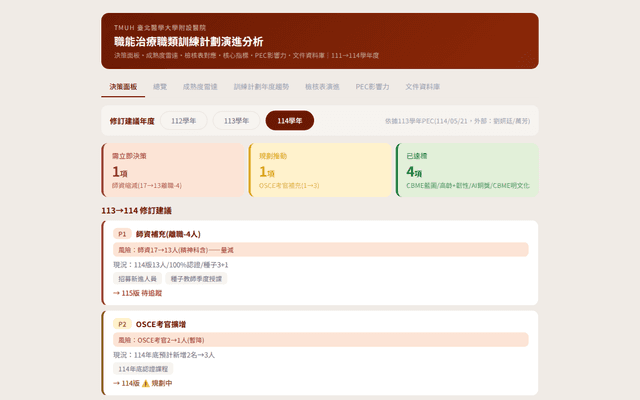Click the 師資縮減(17→13離職-4) caption
Image resolution: width=640 pixels, height=400 pixels.
coord(147,186)
